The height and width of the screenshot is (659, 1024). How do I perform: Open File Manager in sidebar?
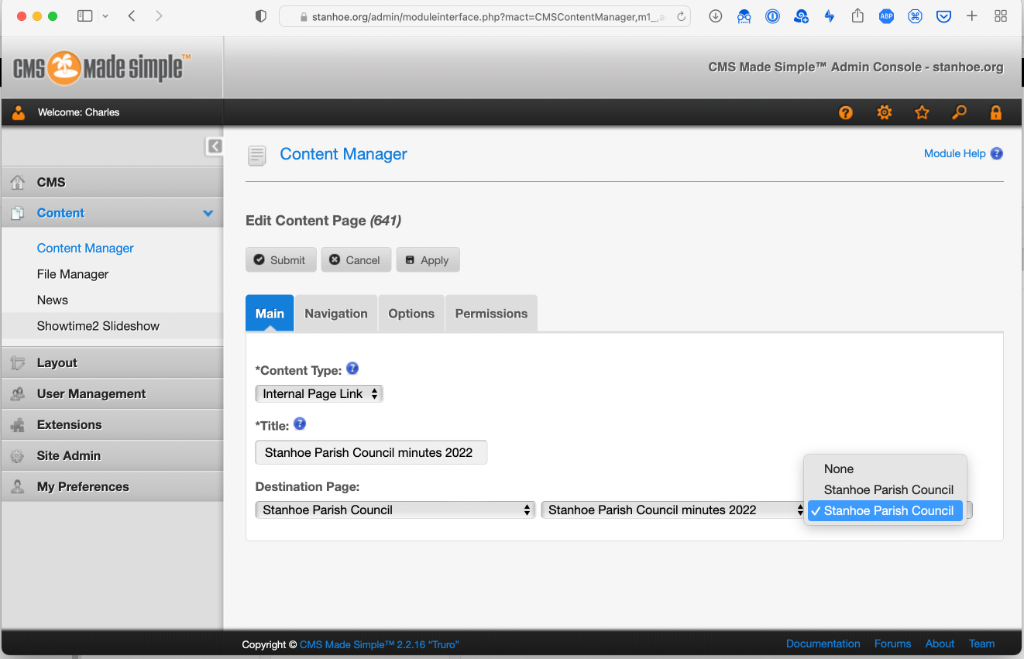[73, 274]
